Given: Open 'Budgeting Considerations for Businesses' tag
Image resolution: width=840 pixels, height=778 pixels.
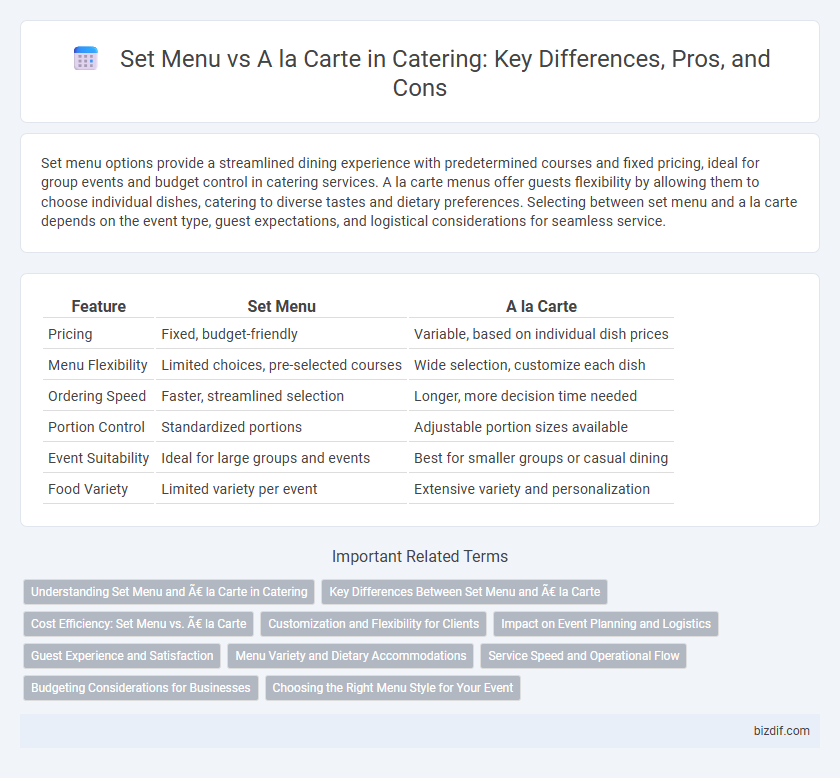Looking at the screenshot, I should tap(141, 687).
